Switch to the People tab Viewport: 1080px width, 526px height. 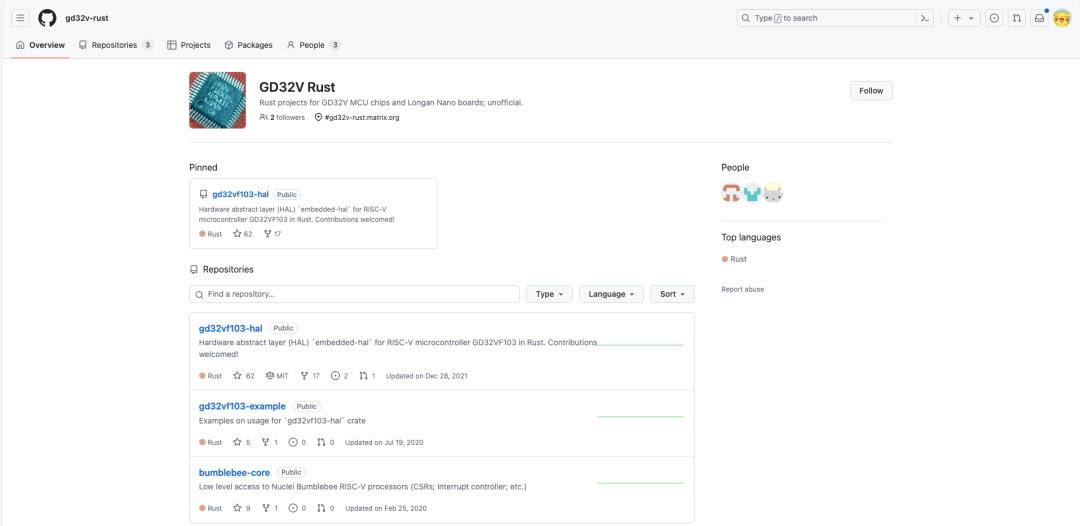[x=313, y=45]
